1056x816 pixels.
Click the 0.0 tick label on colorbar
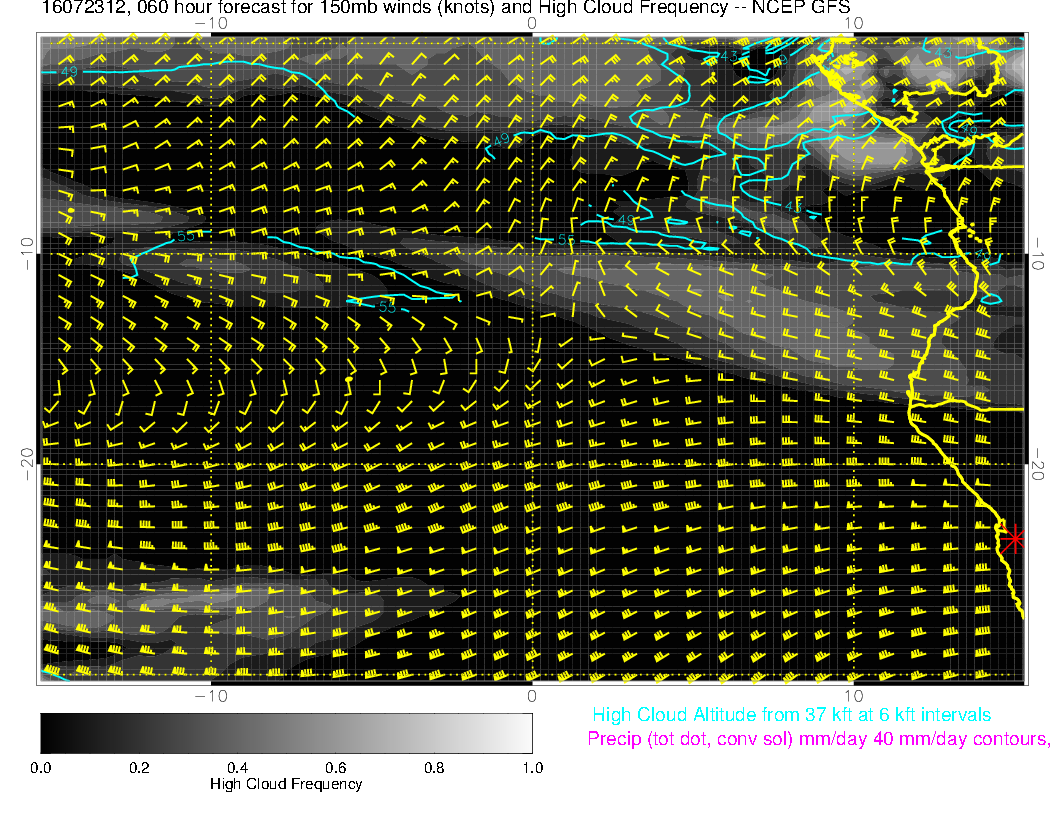coord(41,768)
